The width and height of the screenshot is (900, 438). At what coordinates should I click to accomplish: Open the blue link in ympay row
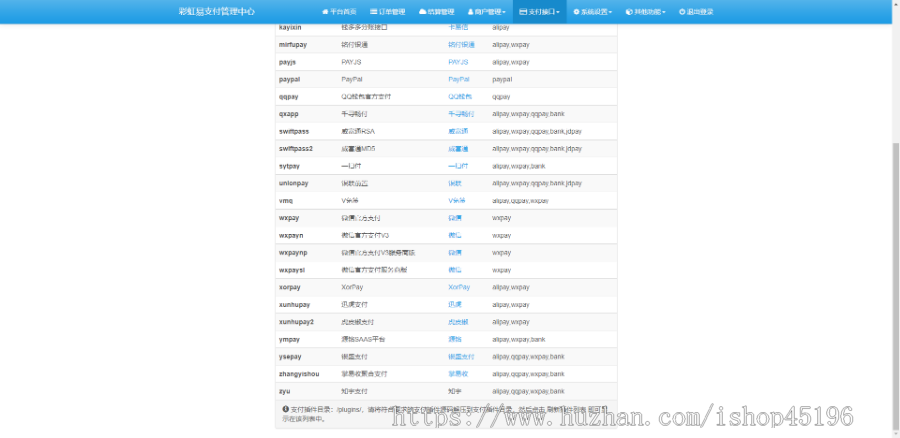point(455,339)
